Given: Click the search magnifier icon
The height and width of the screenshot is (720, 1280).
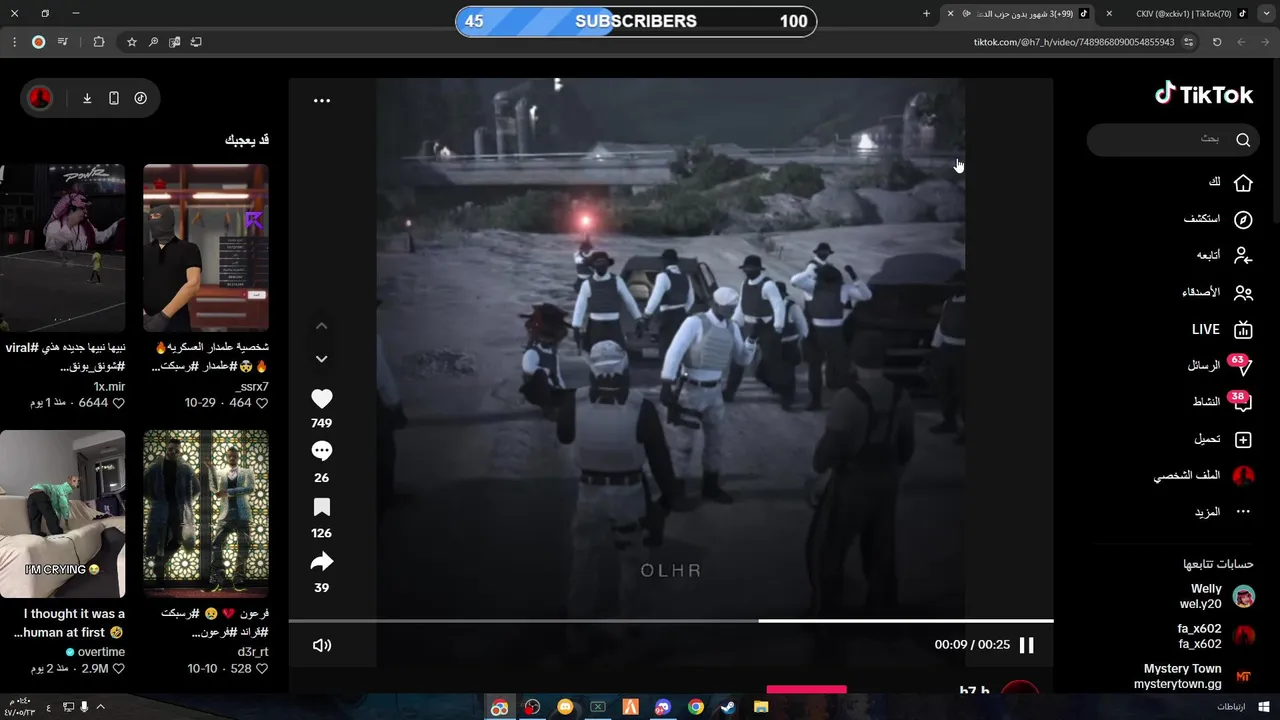Looking at the screenshot, I should pos(1243,140).
